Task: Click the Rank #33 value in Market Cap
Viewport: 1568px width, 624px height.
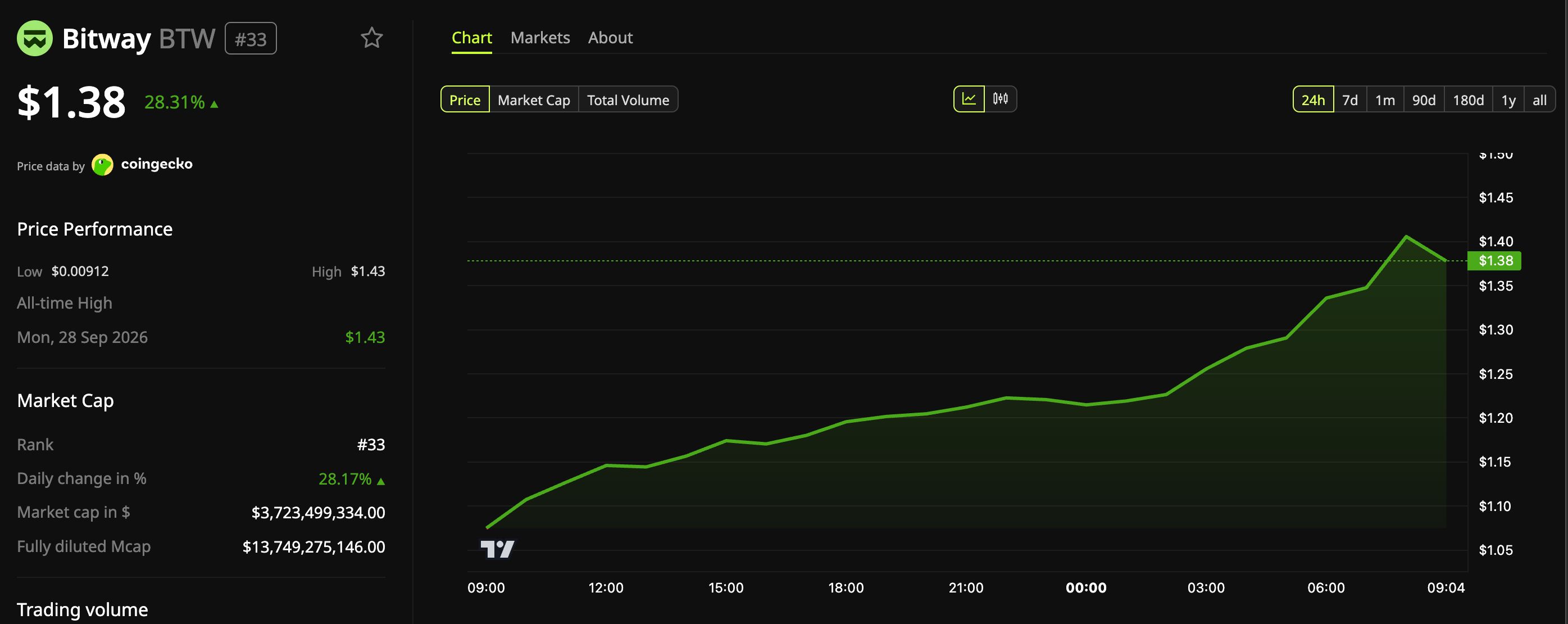Action: [371, 445]
